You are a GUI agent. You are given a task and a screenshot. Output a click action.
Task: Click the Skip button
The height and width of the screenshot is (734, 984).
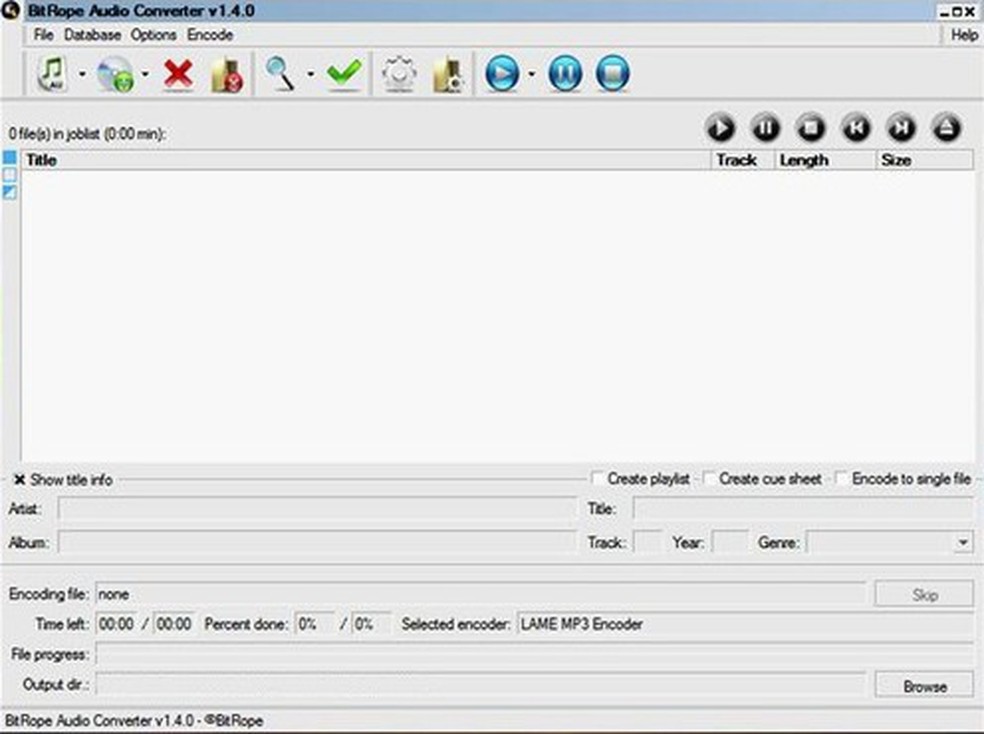[x=924, y=594]
